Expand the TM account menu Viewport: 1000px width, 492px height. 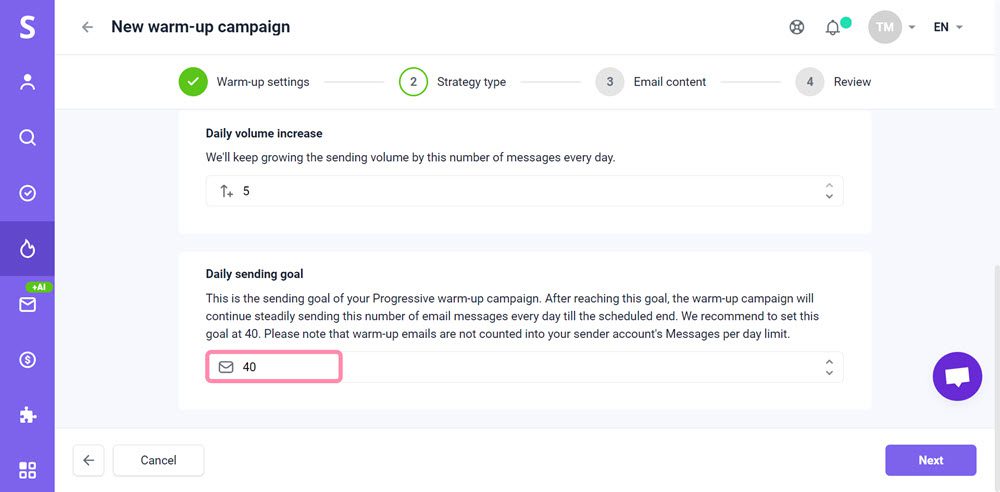pos(893,27)
